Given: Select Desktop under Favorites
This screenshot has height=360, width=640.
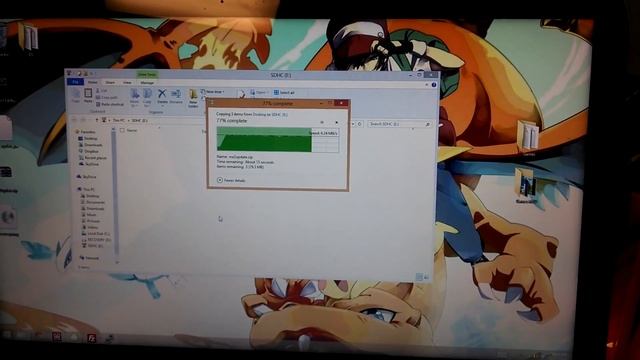Looking at the screenshot, I should coord(88,138).
